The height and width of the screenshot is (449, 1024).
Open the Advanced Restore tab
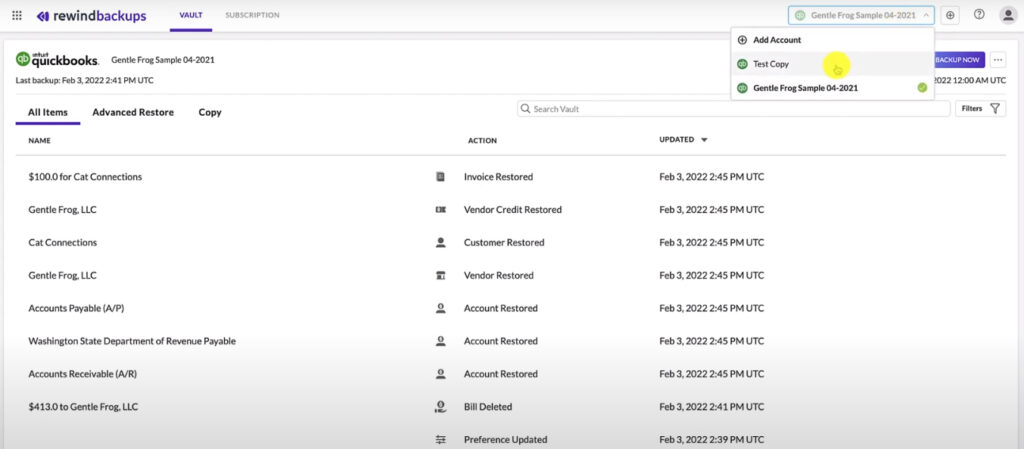pyautogui.click(x=133, y=112)
